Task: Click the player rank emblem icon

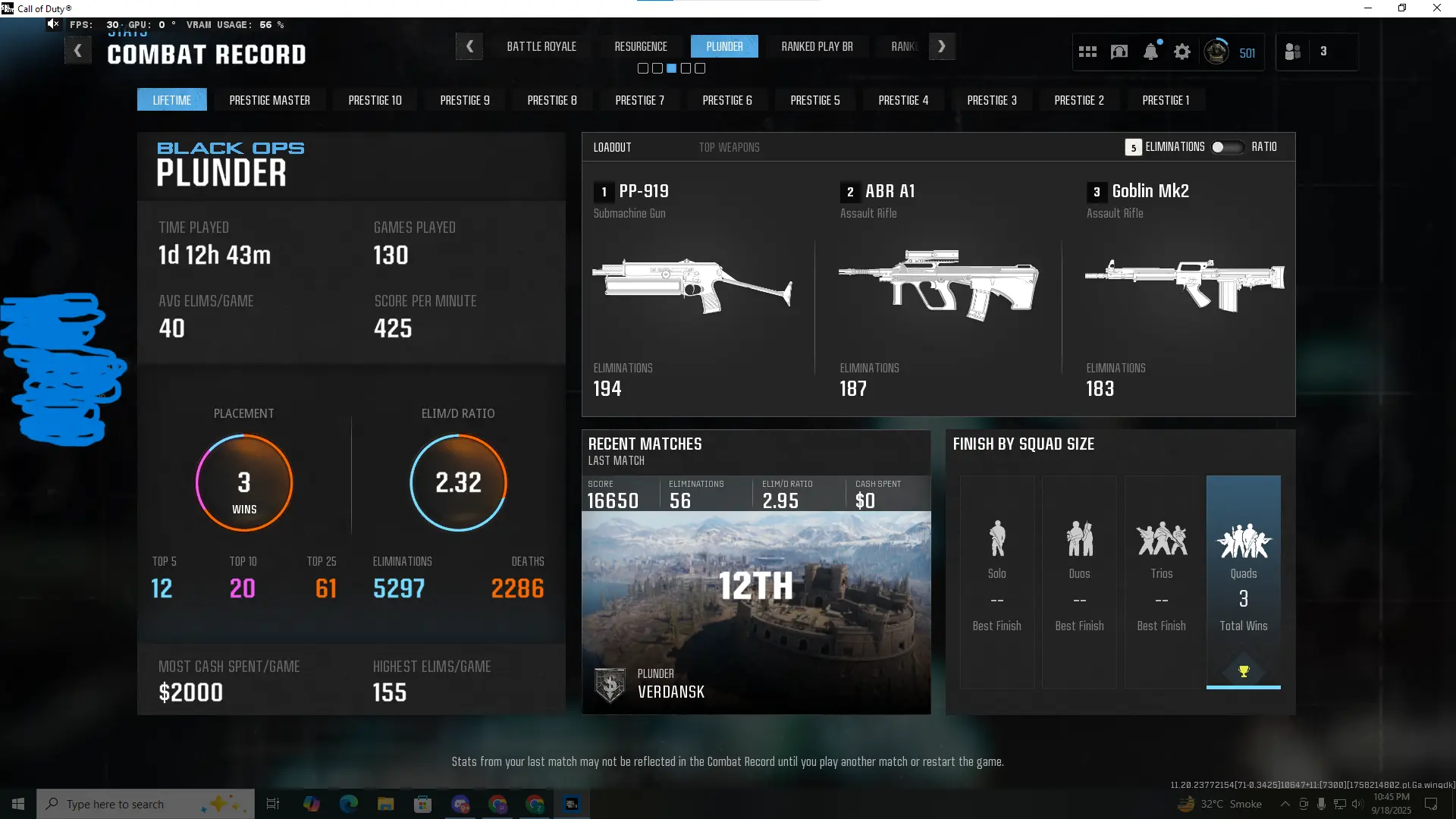Action: [1216, 52]
